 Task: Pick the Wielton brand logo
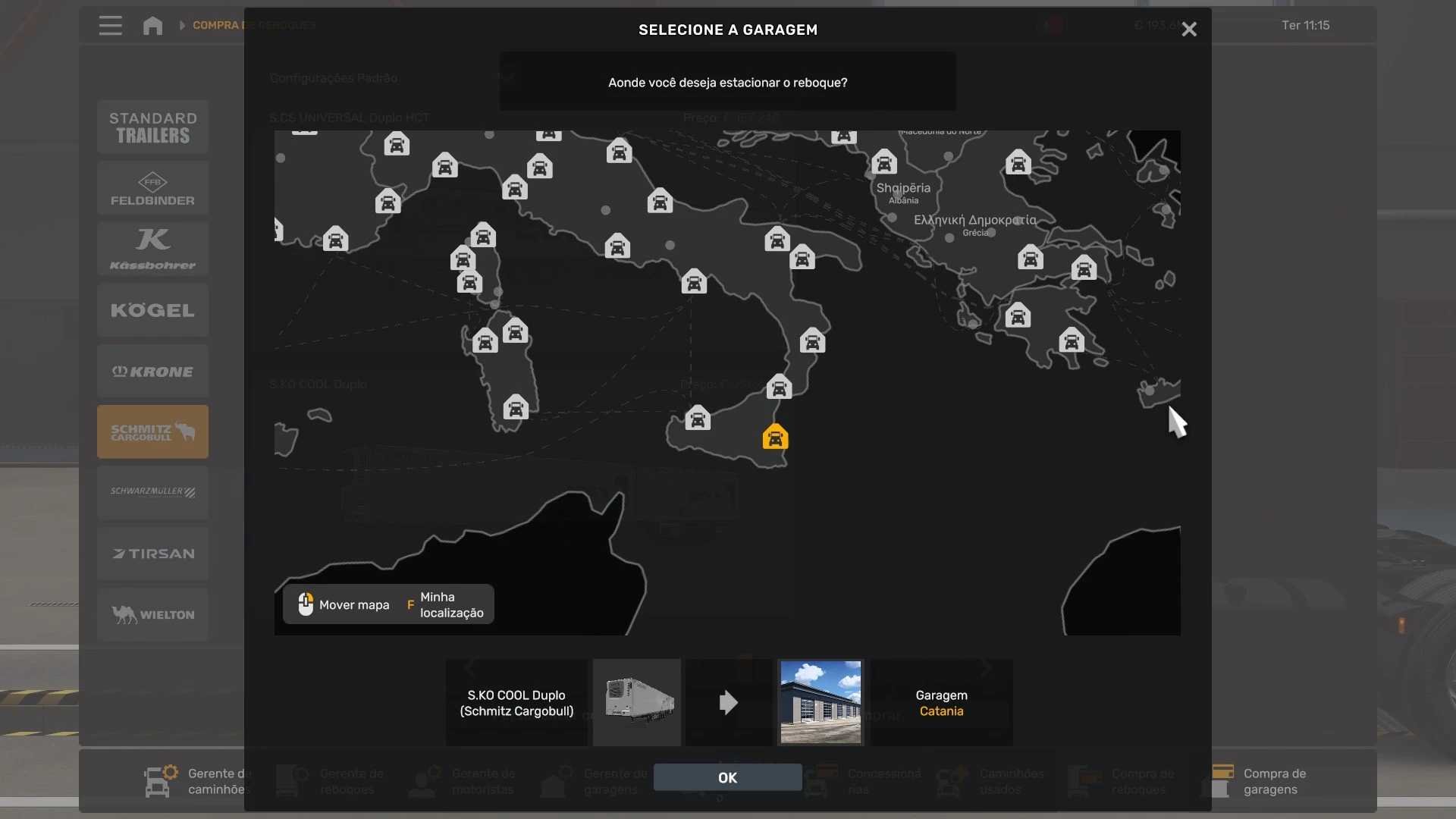(x=152, y=614)
